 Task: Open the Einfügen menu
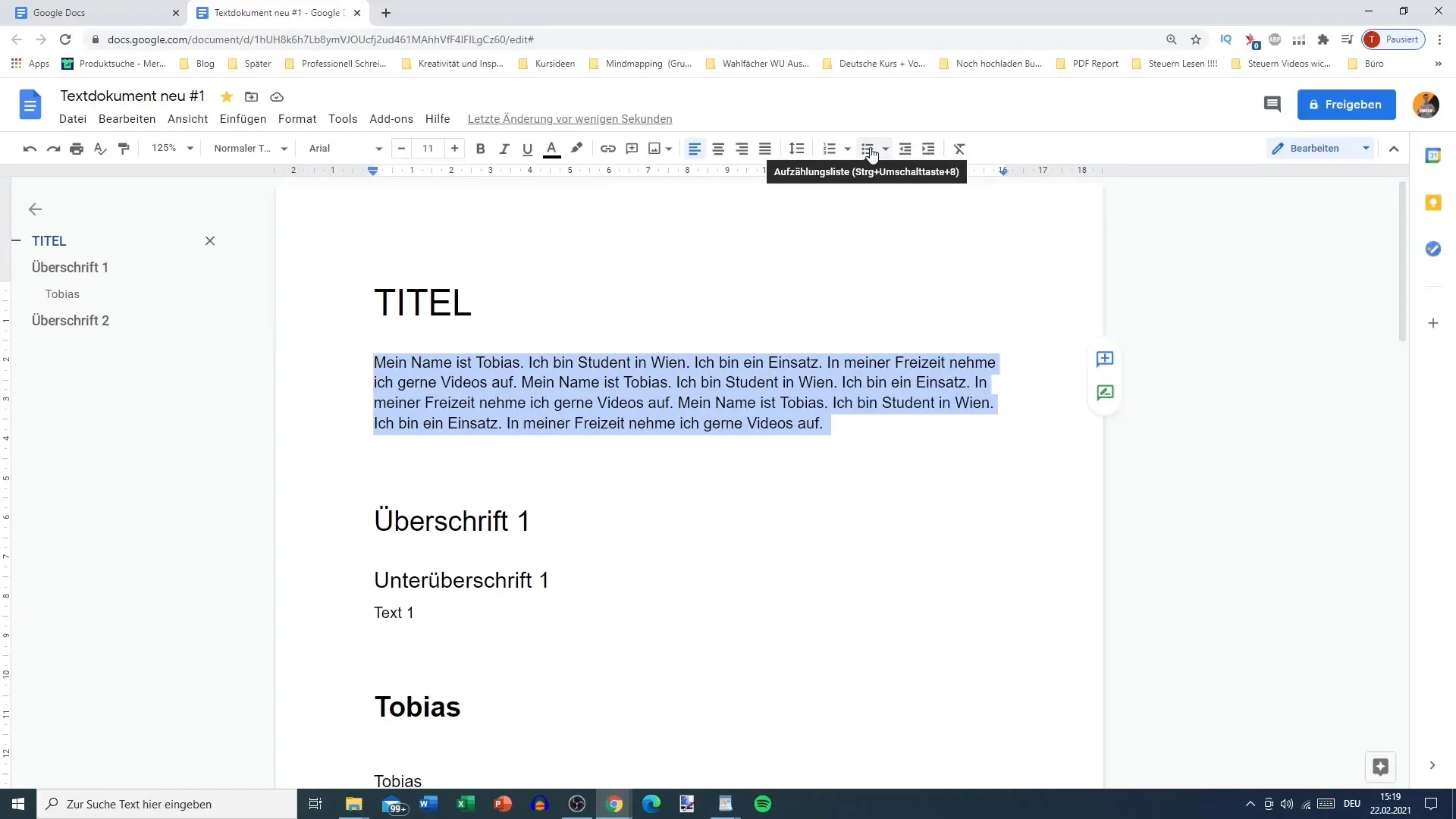tap(243, 119)
